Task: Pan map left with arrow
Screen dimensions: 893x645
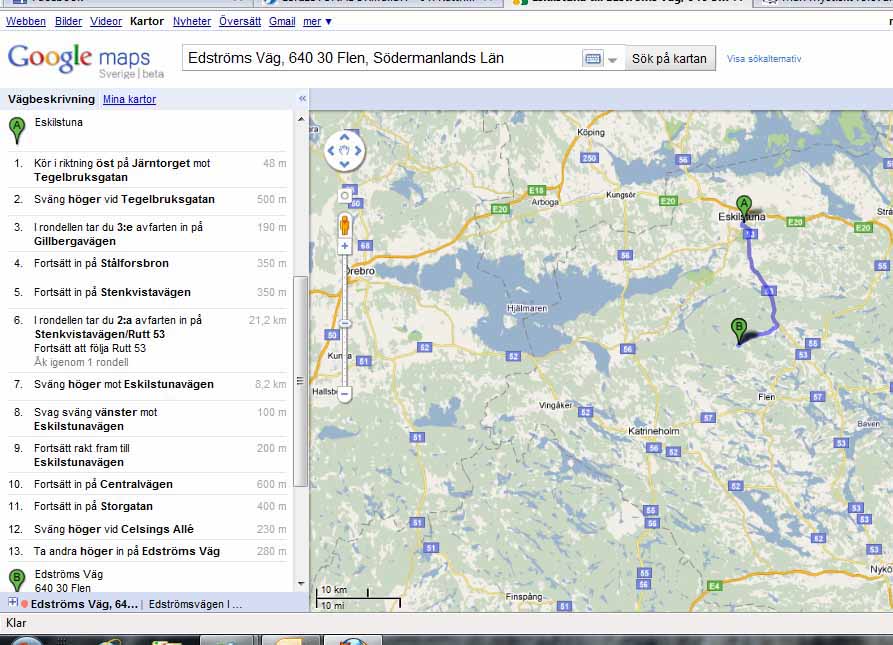Action: click(x=331, y=151)
